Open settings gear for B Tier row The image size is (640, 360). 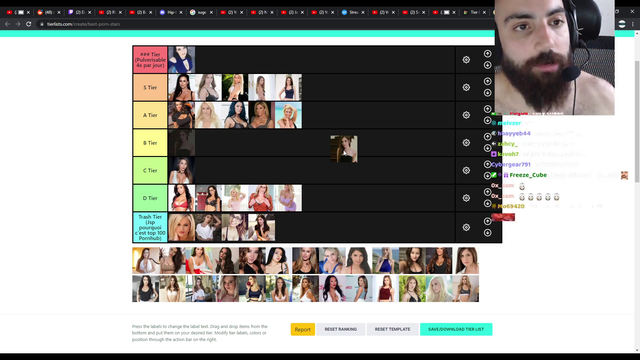[466, 142]
